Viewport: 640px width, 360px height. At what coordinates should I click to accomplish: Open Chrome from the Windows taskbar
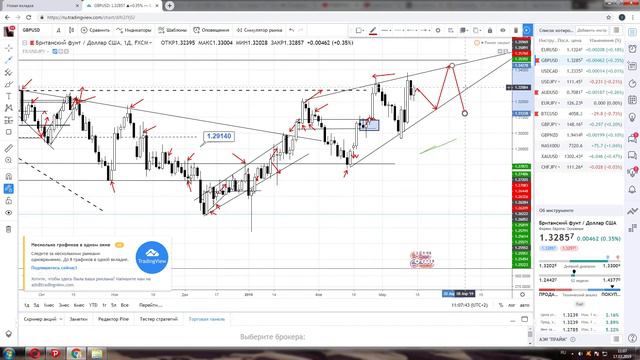click(76, 353)
